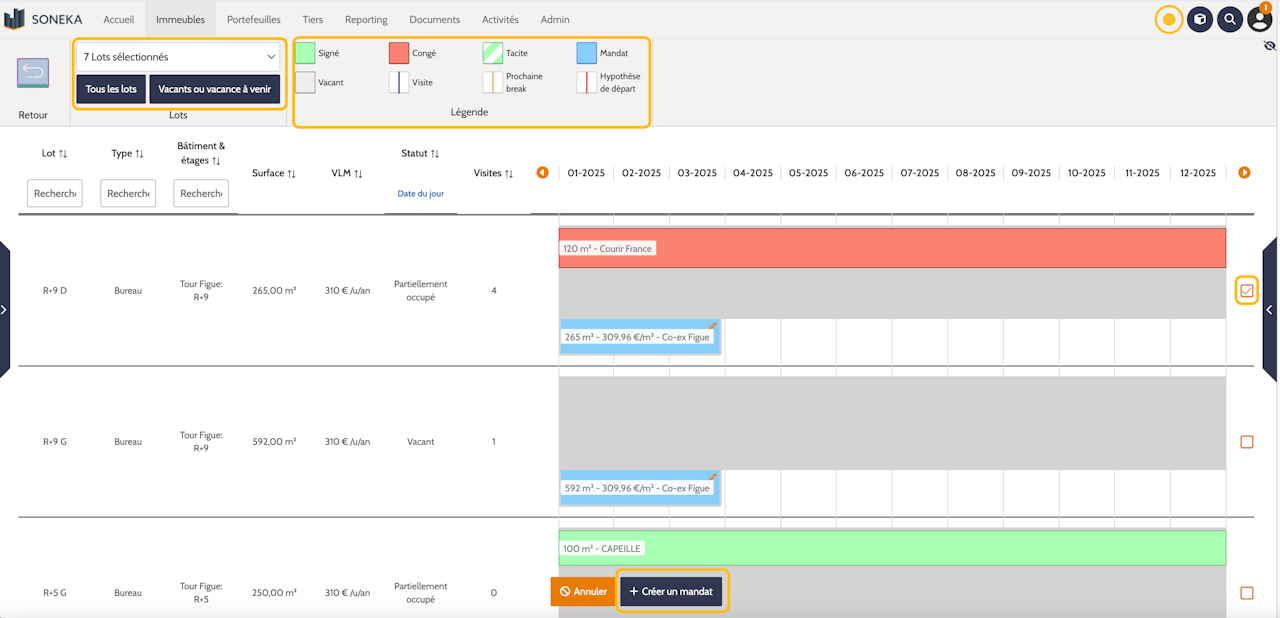Expand the left side panel chevron
Image resolution: width=1280 pixels, height=618 pixels.
click(4, 310)
